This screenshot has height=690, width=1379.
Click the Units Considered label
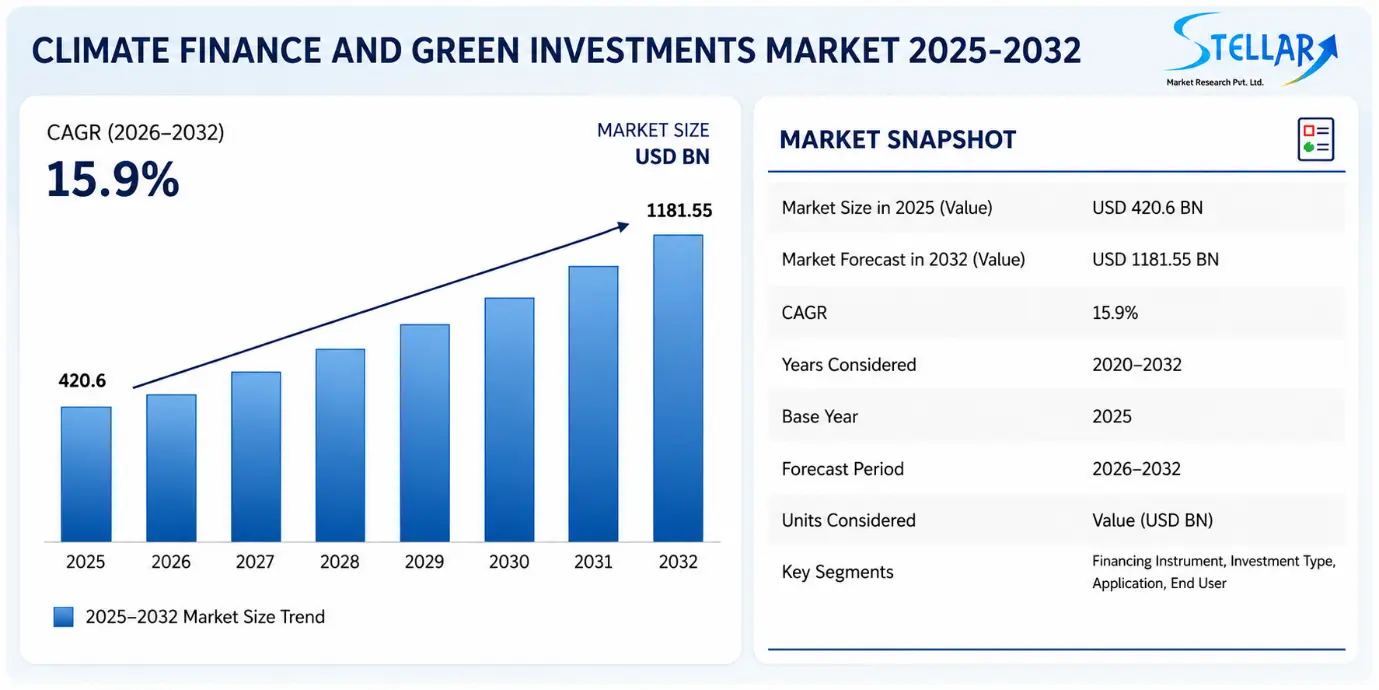tap(849, 521)
